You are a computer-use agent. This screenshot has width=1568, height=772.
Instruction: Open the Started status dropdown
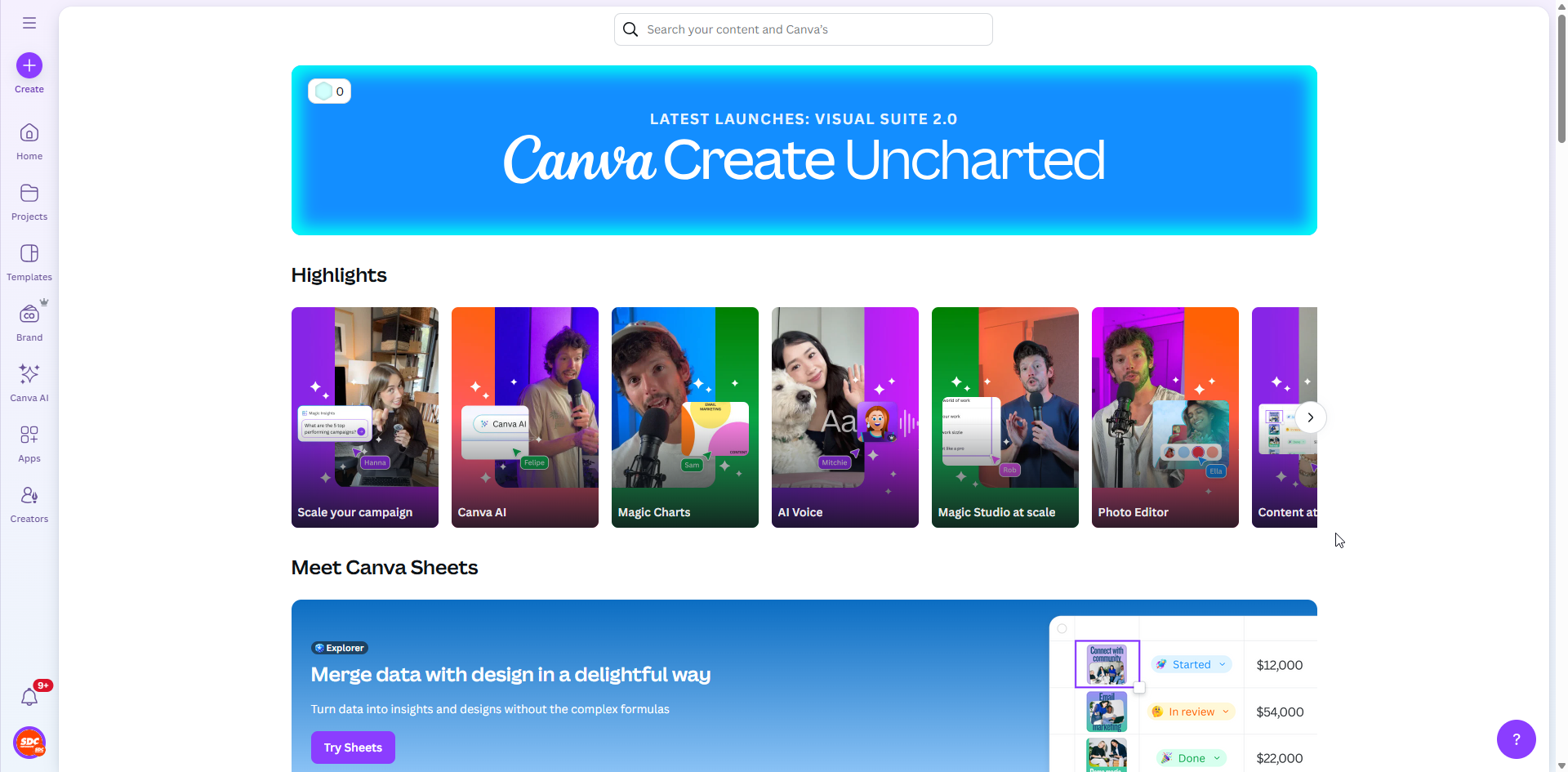[1192, 664]
